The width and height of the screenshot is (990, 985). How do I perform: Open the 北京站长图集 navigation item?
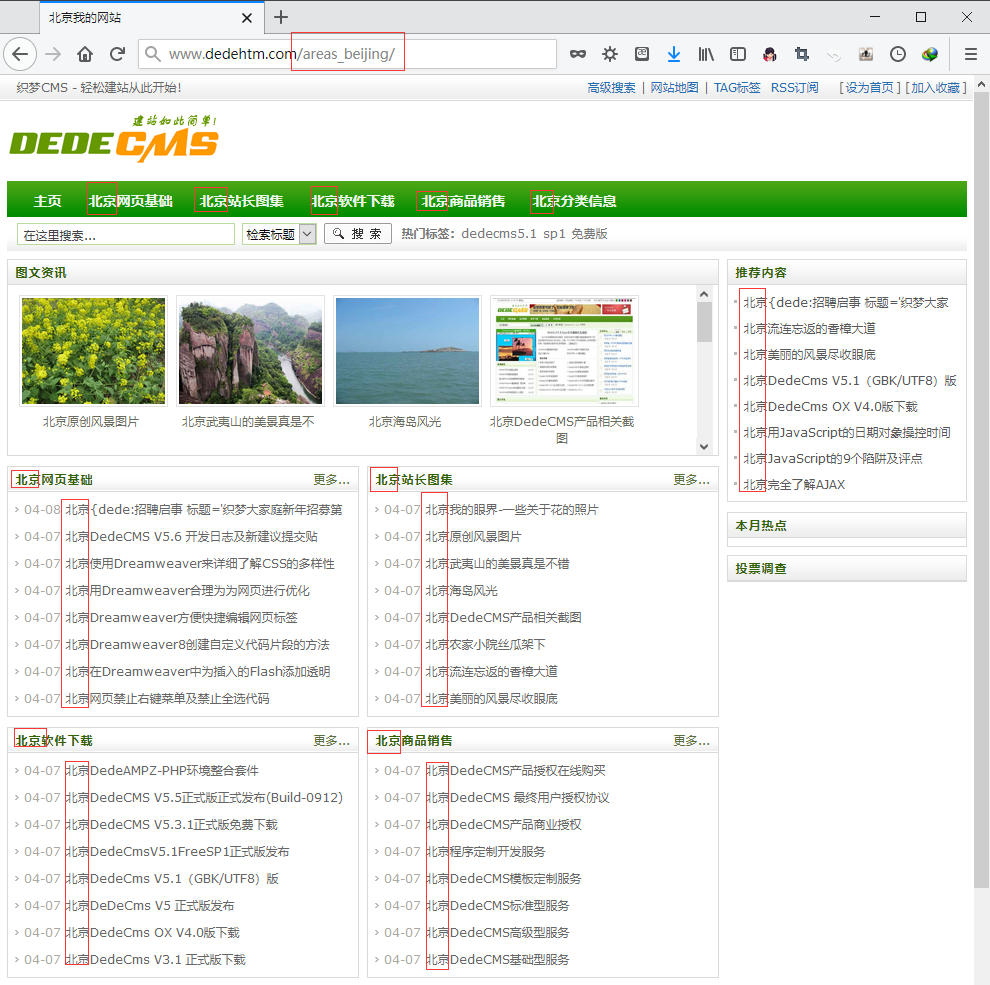(241, 201)
